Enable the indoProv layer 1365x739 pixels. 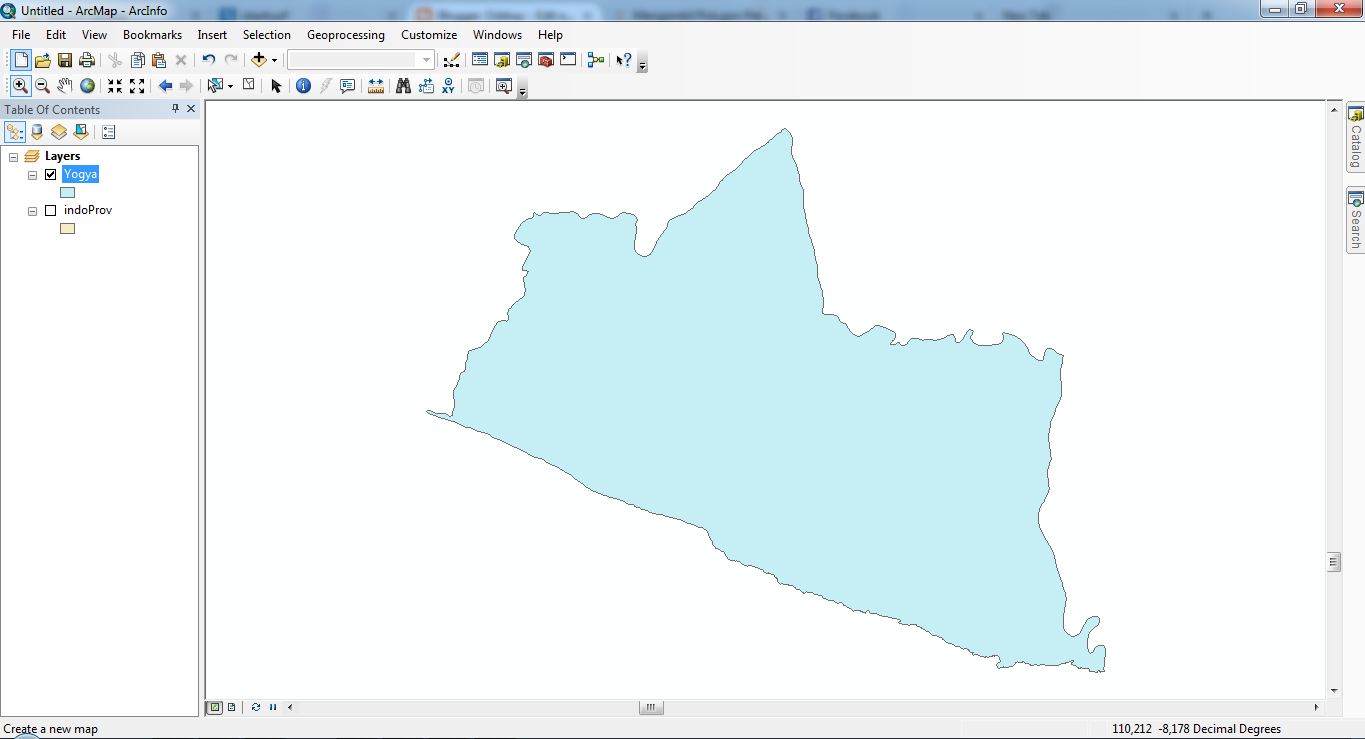pyautogui.click(x=50, y=210)
